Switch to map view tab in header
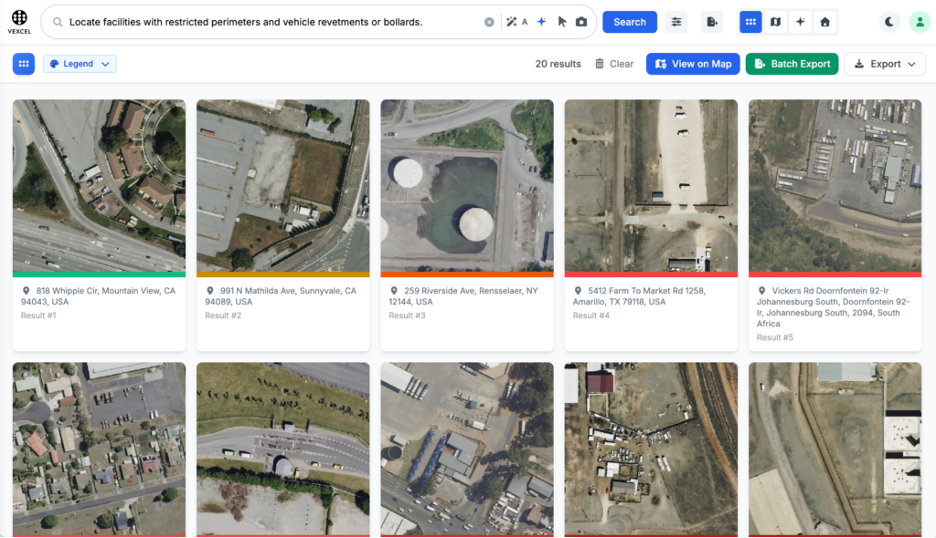The width and height of the screenshot is (936, 538). (x=775, y=22)
